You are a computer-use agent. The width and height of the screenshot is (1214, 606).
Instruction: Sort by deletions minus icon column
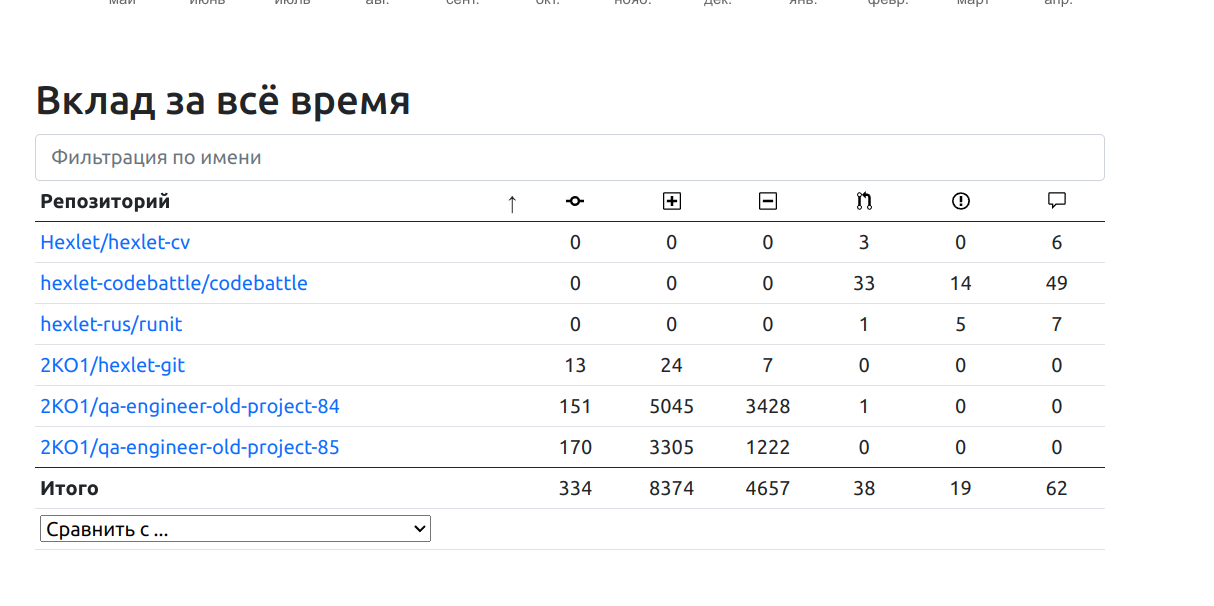coord(768,201)
